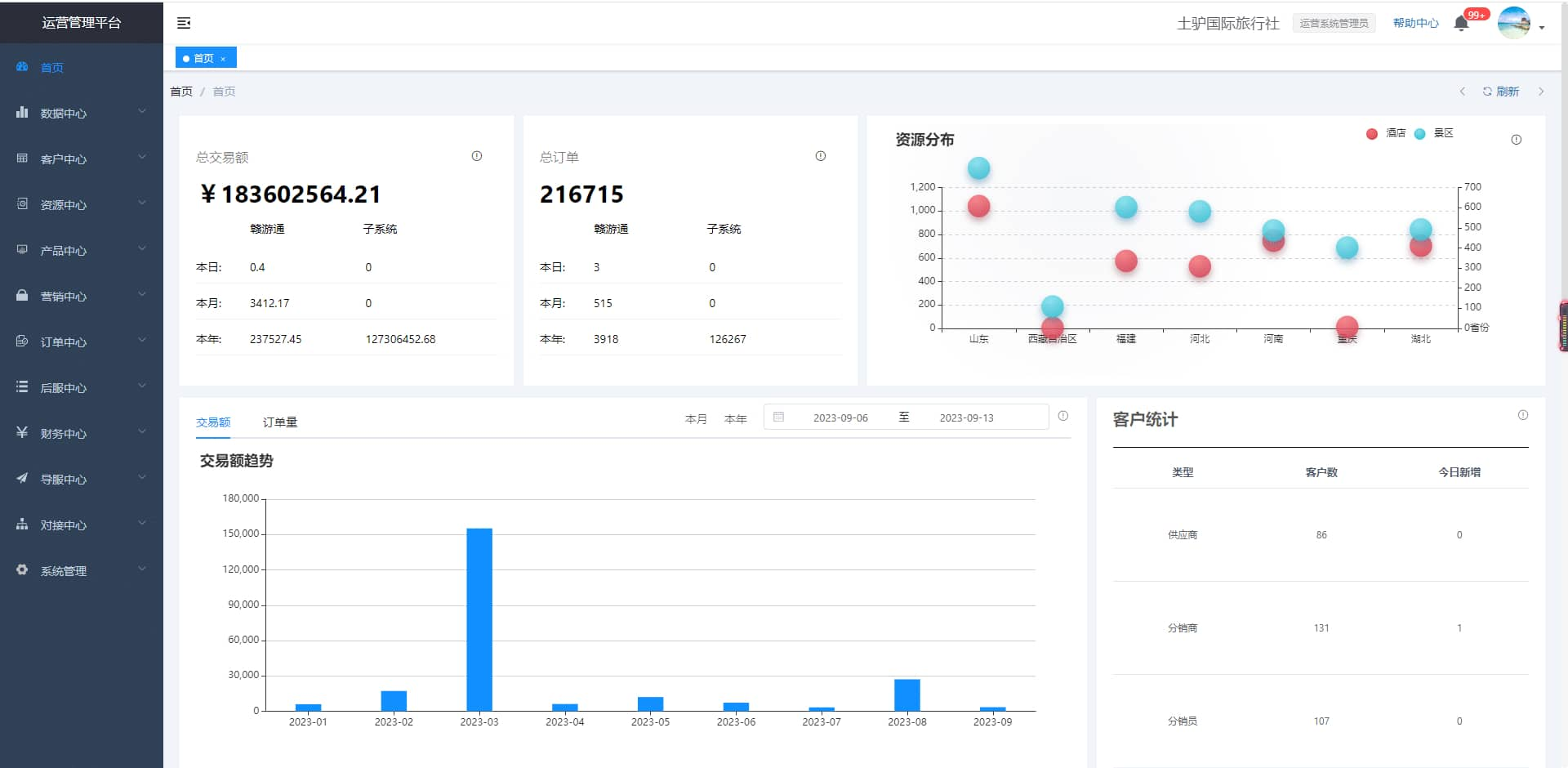Toggle the blue 景区 legend swatch
This screenshot has height=768, width=1568.
coord(1420,134)
